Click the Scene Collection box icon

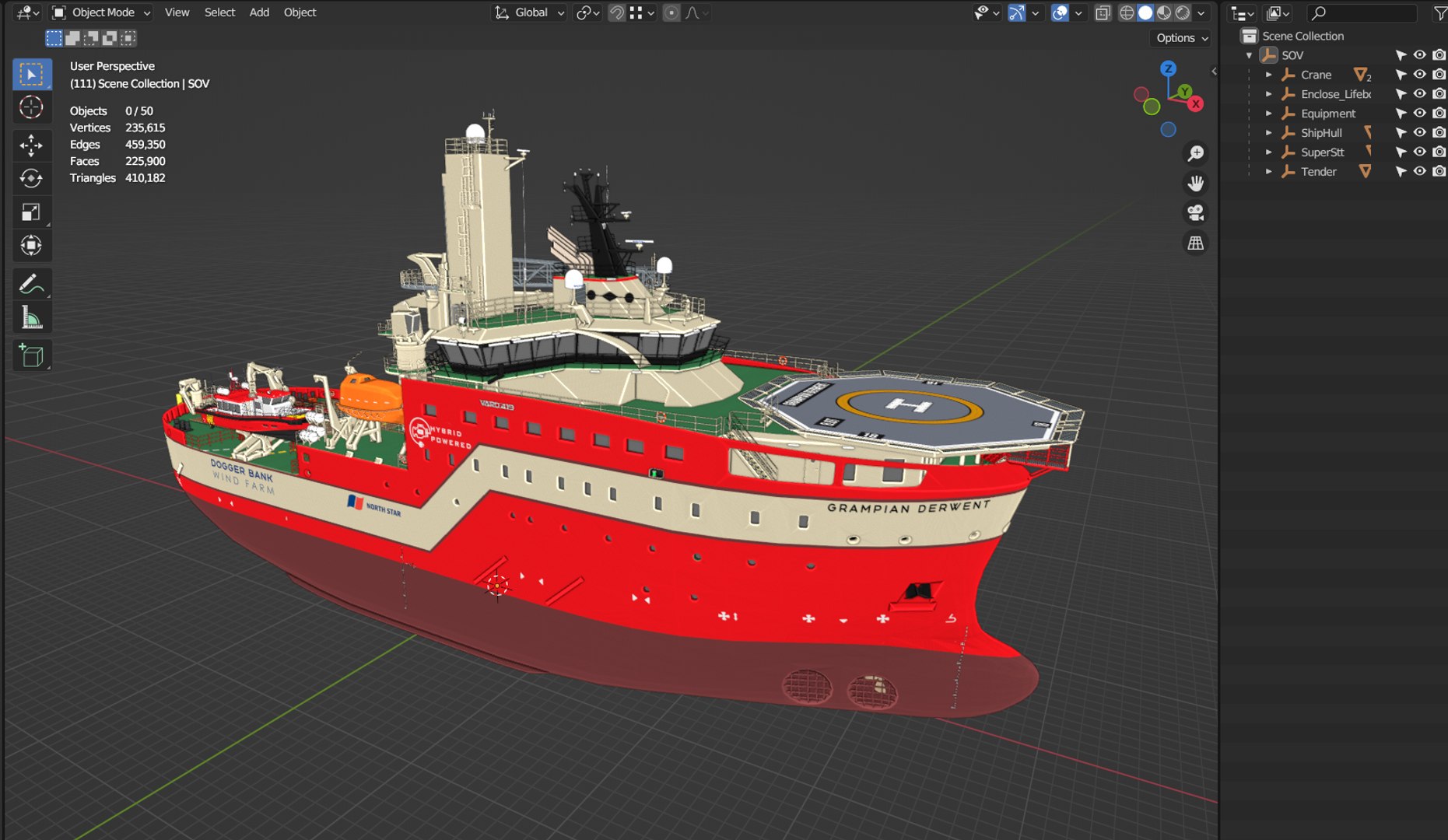1249,36
